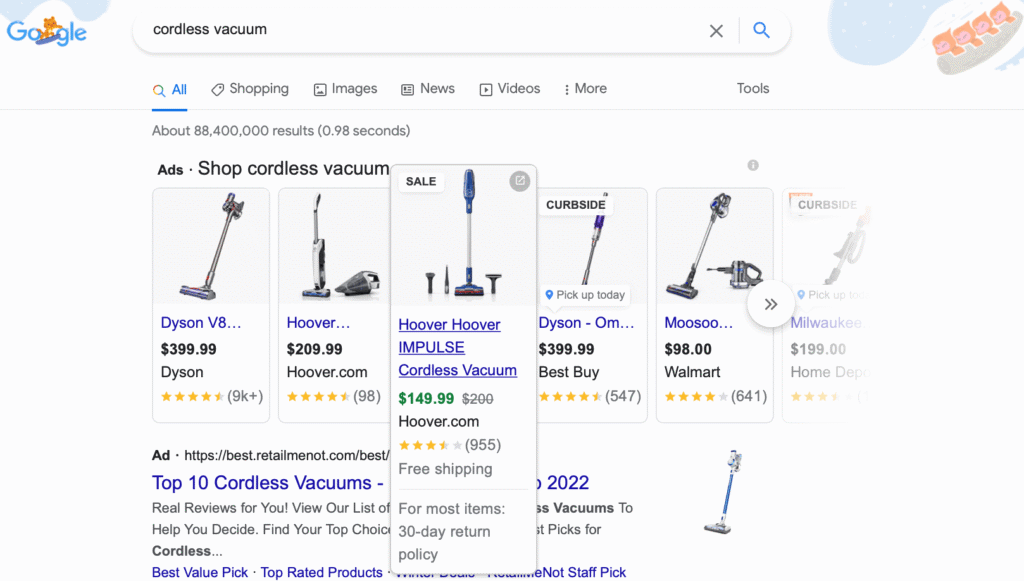Open the ads info icon

[x=752, y=164]
